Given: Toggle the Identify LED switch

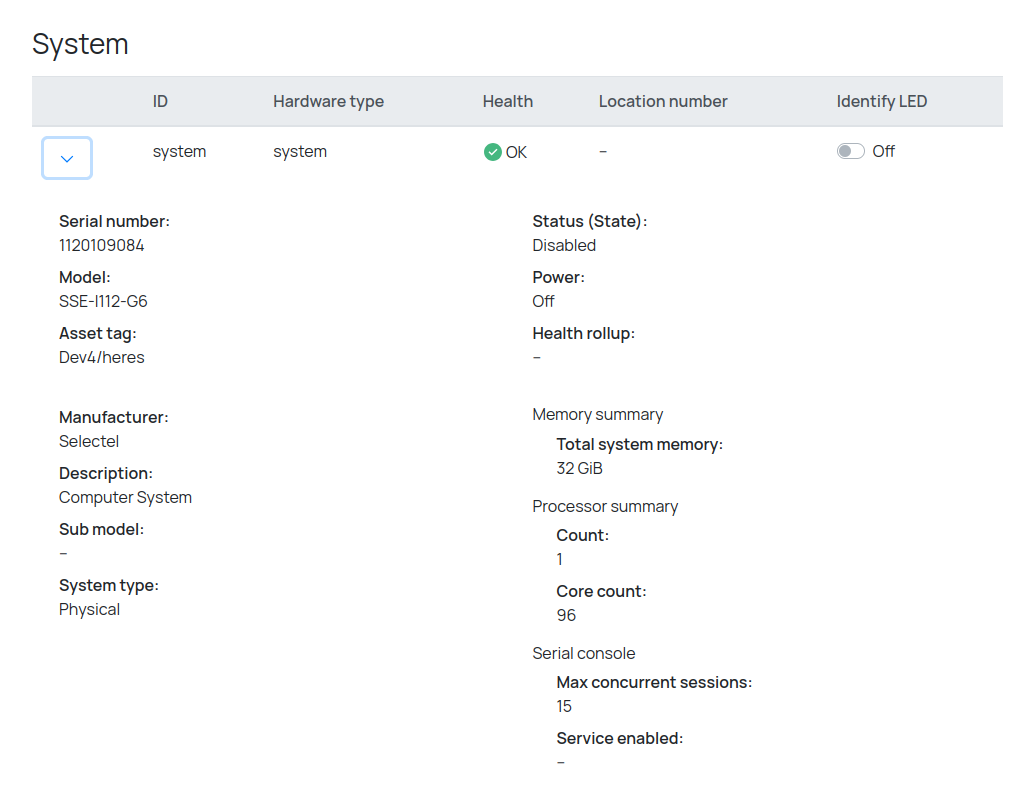Looking at the screenshot, I should pos(850,152).
